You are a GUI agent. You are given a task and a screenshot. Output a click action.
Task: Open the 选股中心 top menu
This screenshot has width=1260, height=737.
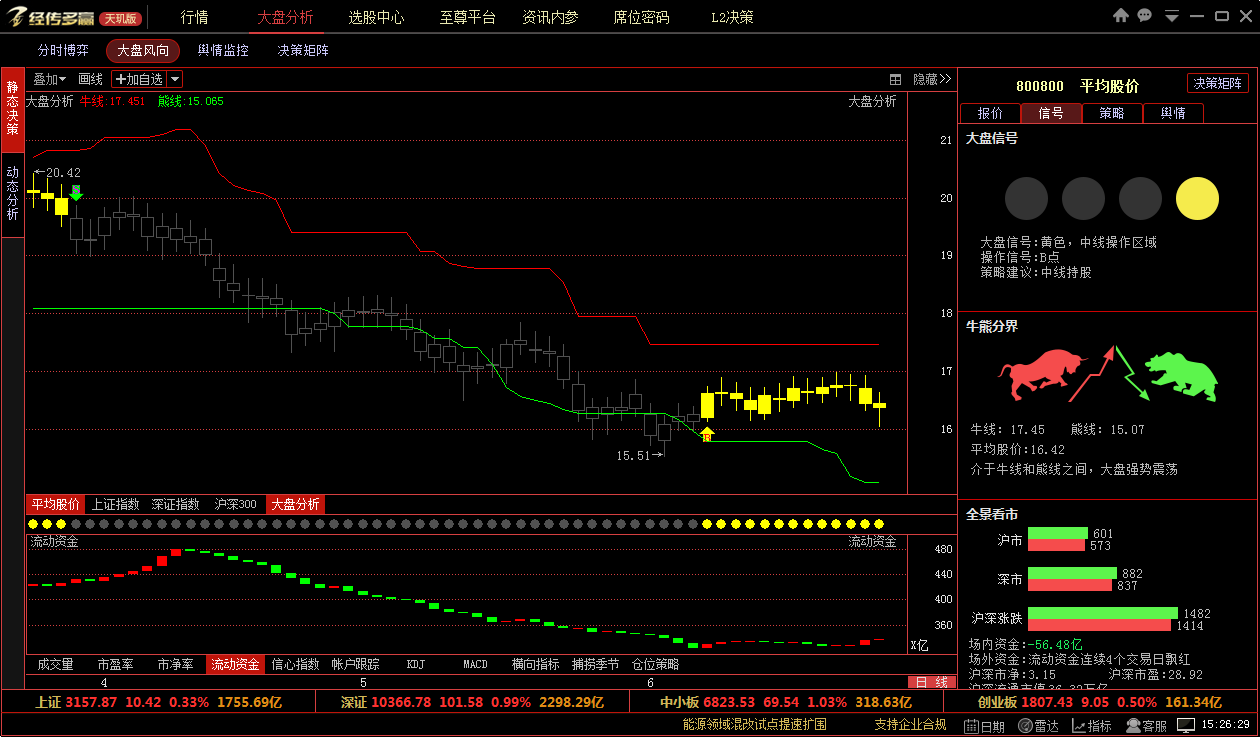(376, 17)
